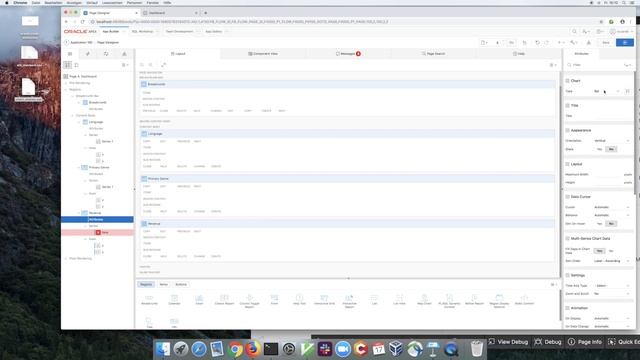Image resolution: width=640 pixels, height=360 pixels.
Task: Pick the Calendar region from gallery
Action: click(174, 300)
